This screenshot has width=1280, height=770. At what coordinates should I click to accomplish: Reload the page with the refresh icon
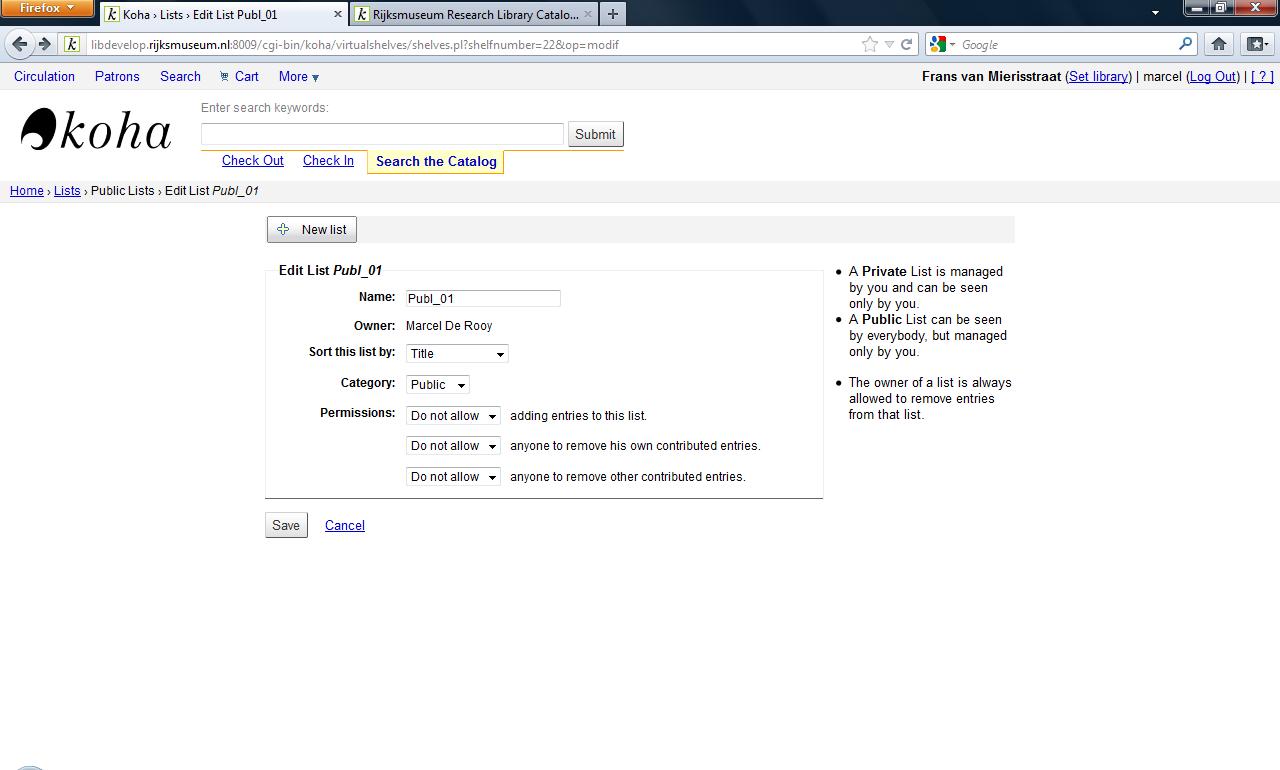click(x=907, y=44)
